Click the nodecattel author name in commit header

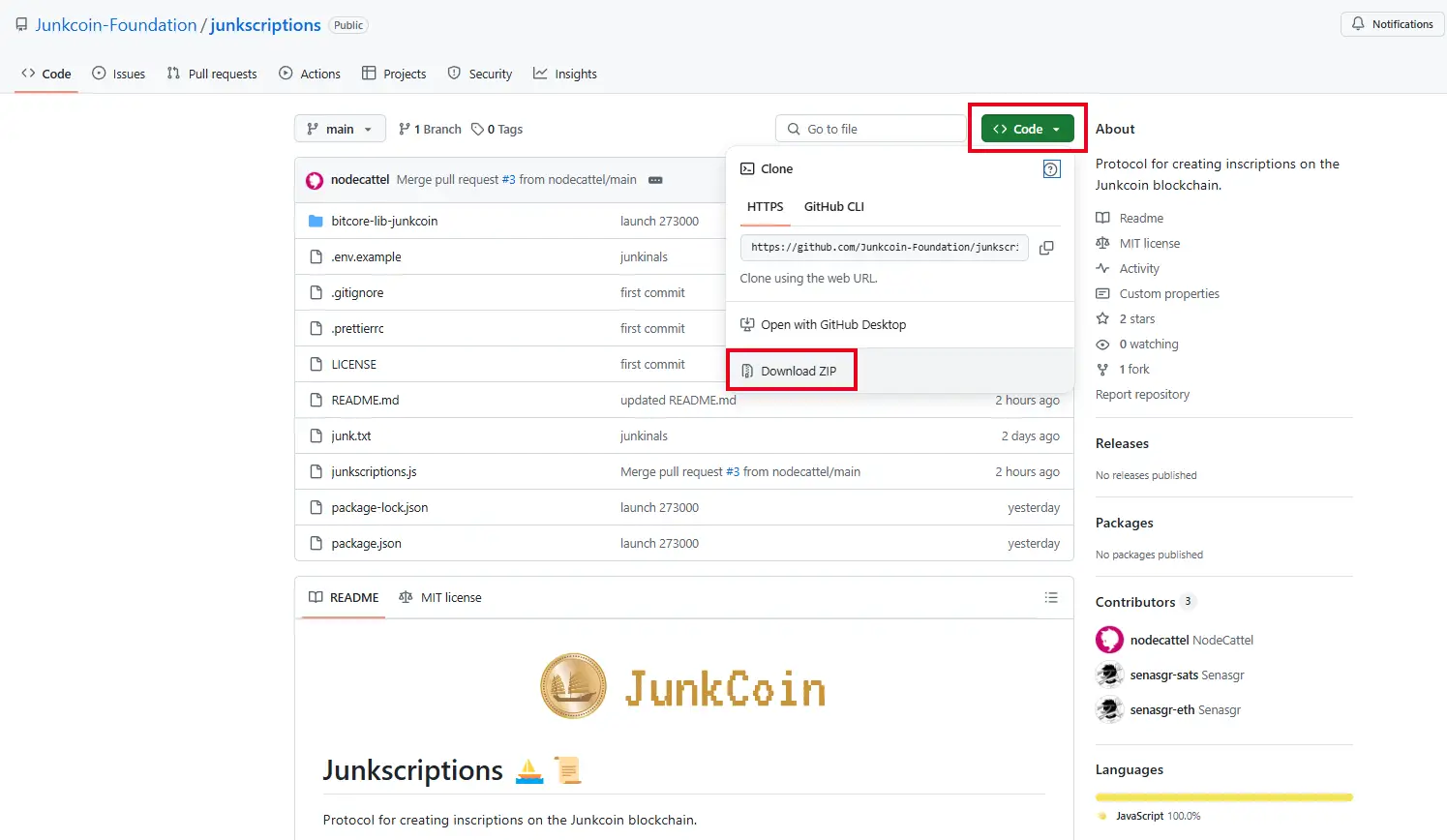click(x=360, y=180)
